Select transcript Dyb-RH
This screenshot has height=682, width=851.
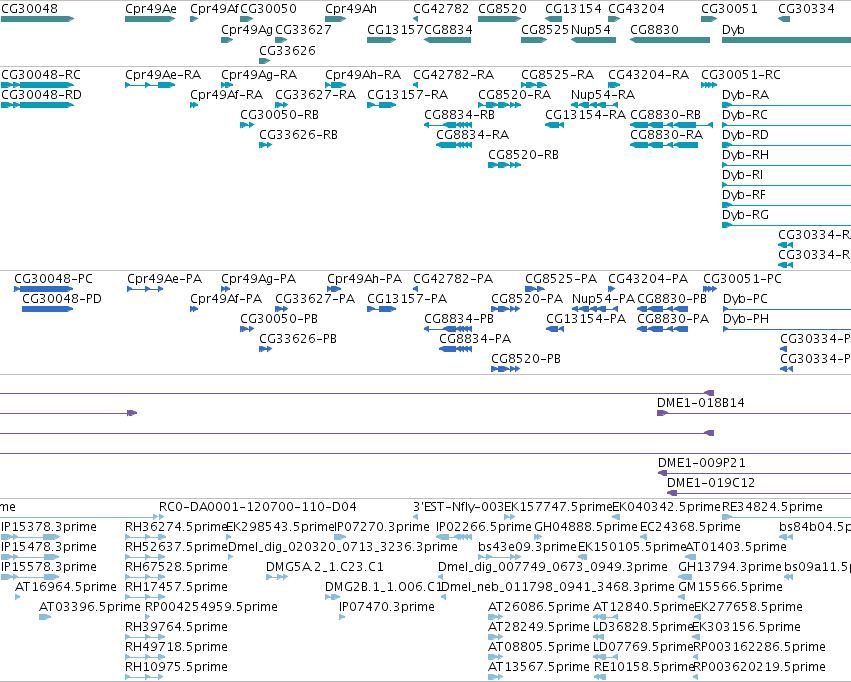745,155
